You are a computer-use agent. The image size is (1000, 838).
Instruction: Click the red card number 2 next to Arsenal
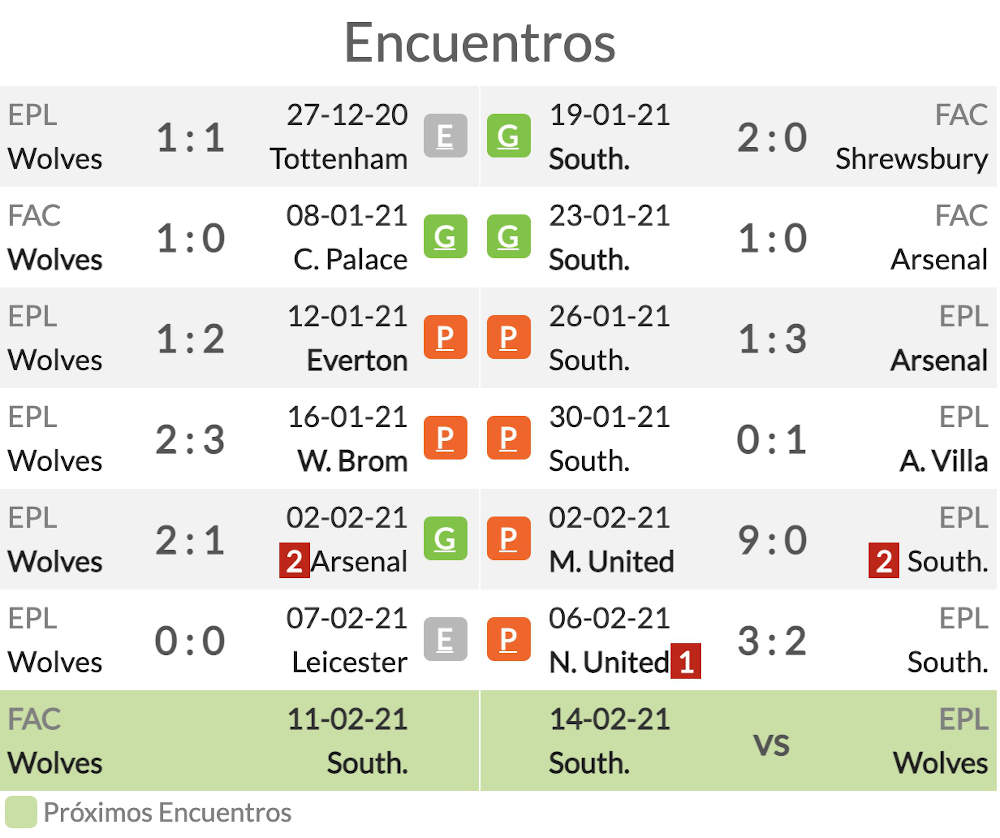click(294, 561)
